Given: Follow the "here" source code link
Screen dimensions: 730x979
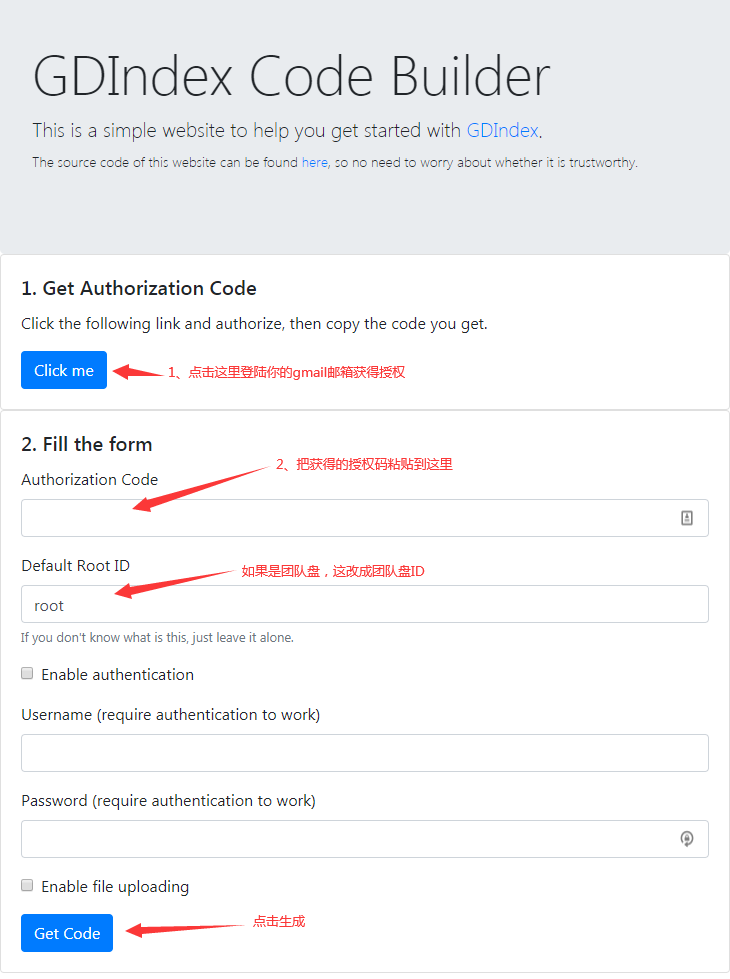Looking at the screenshot, I should [314, 162].
